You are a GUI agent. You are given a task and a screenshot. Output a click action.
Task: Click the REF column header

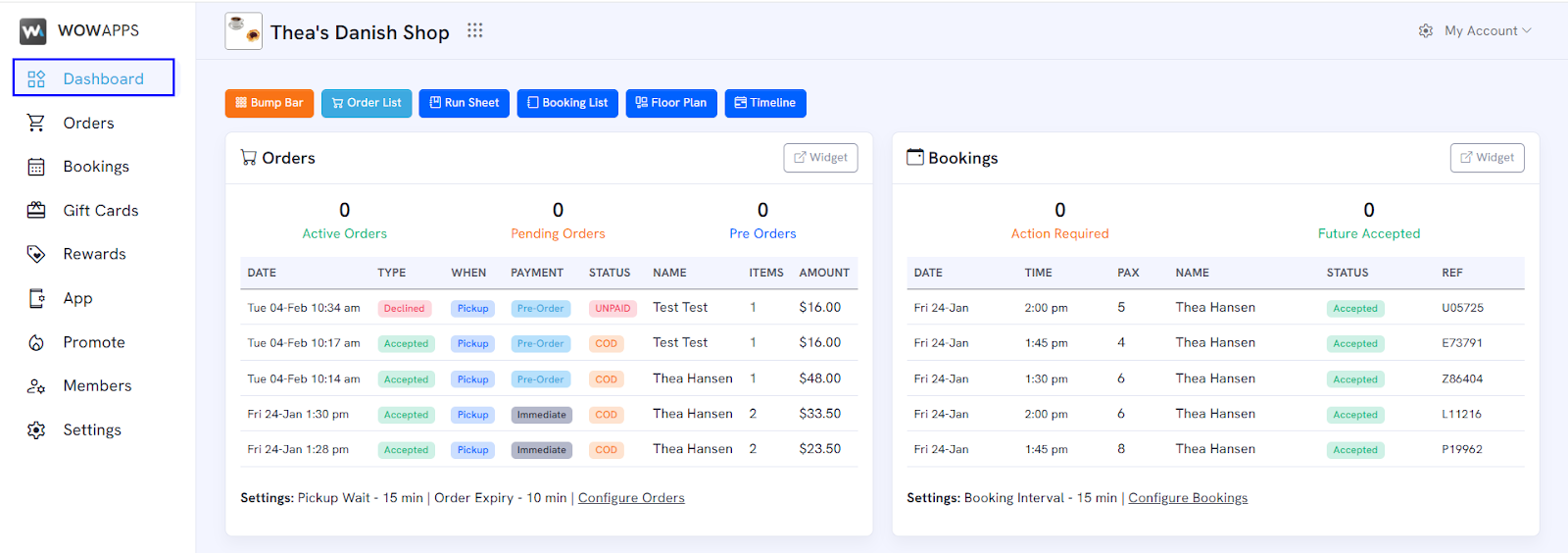pos(1452,273)
